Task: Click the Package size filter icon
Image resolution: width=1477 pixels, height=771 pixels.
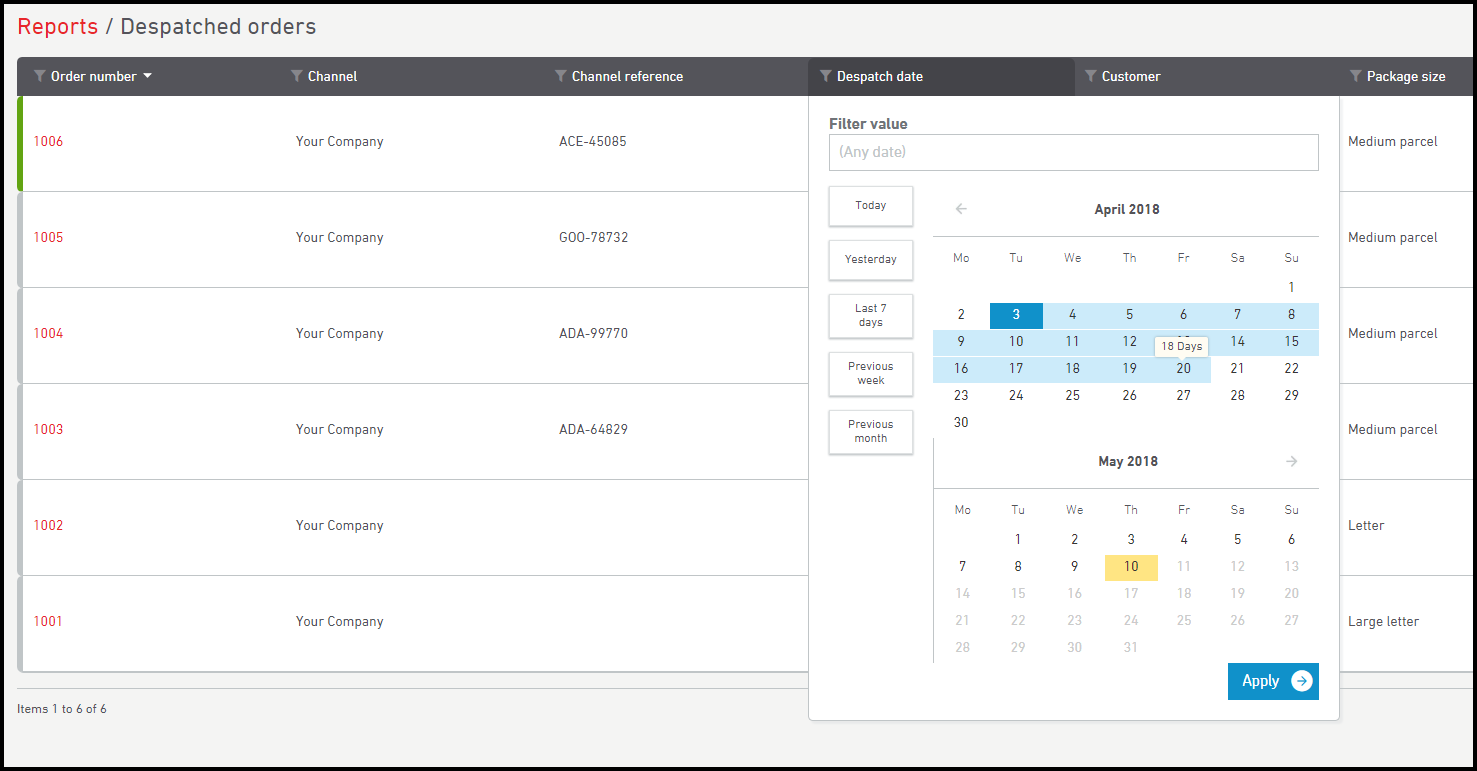Action: [1356, 76]
